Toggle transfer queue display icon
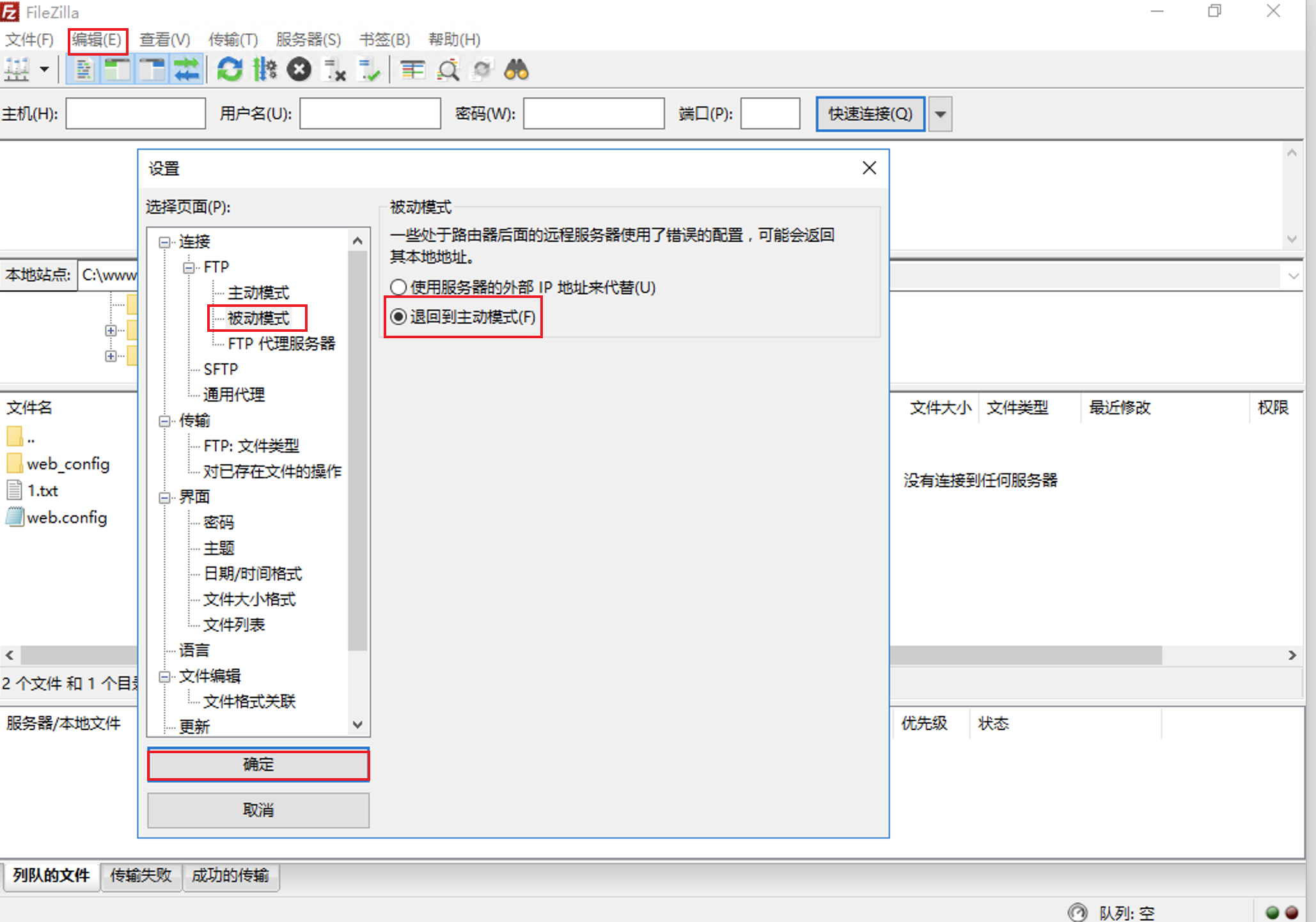The image size is (1316, 922). tap(187, 69)
